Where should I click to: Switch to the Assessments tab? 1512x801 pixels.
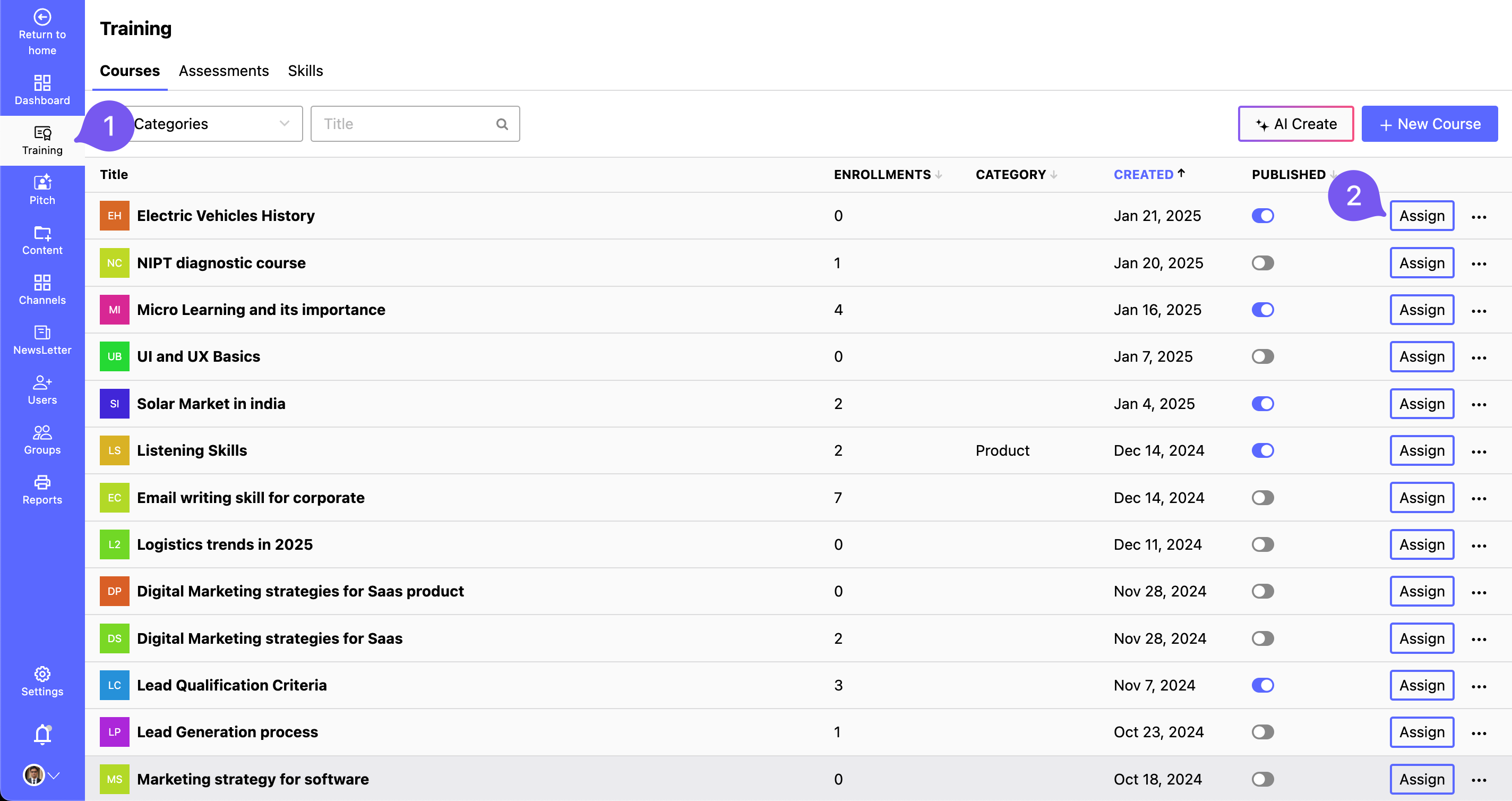224,71
